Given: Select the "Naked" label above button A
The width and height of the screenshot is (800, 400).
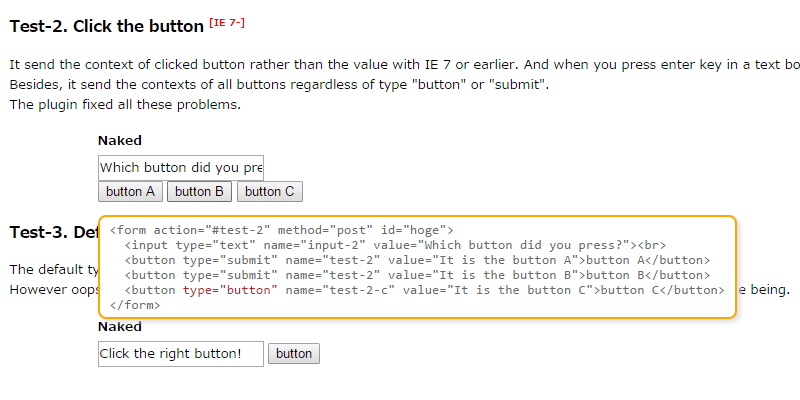Looking at the screenshot, I should [120, 140].
